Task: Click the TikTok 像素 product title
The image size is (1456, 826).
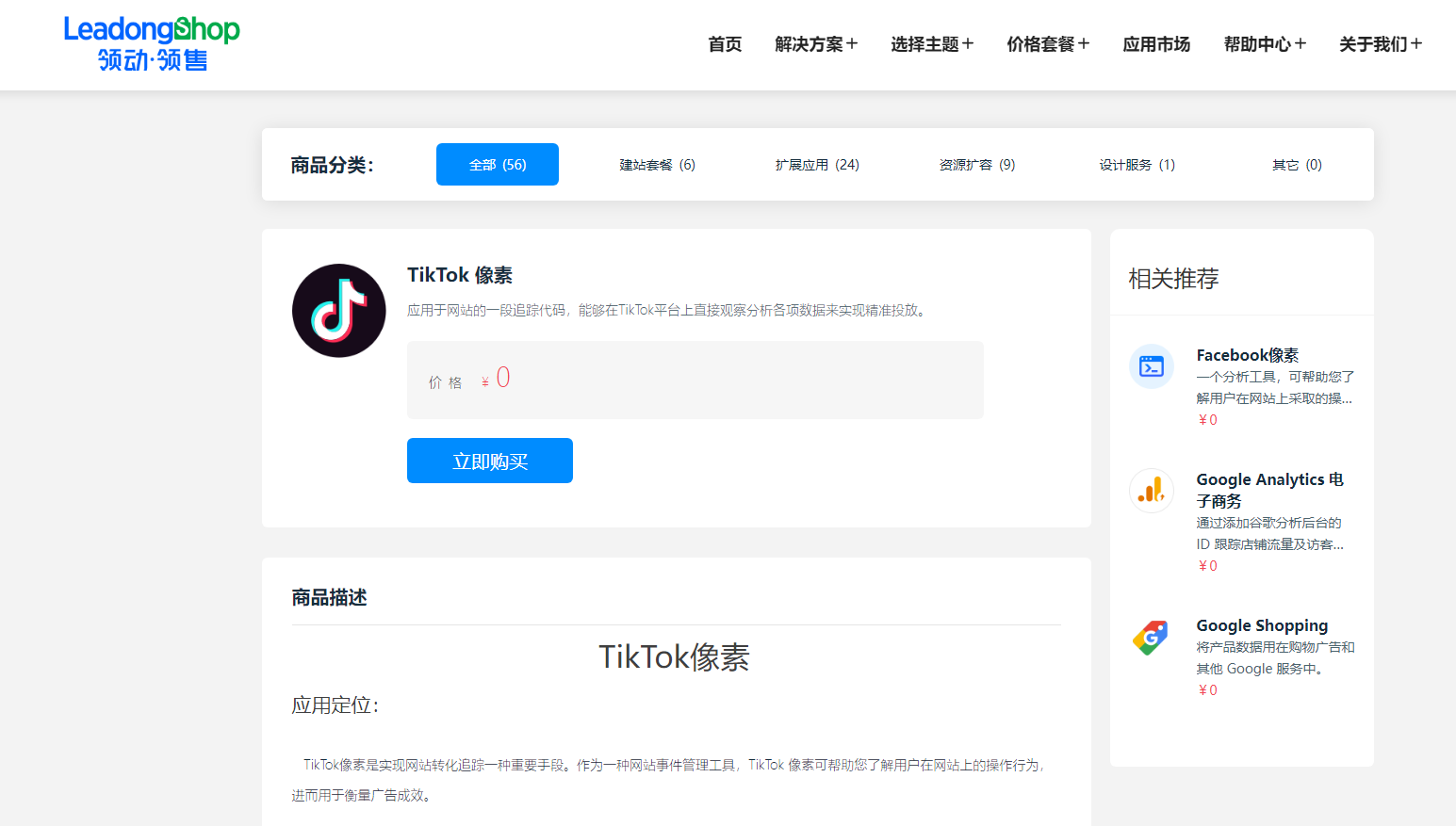Action: (x=460, y=275)
